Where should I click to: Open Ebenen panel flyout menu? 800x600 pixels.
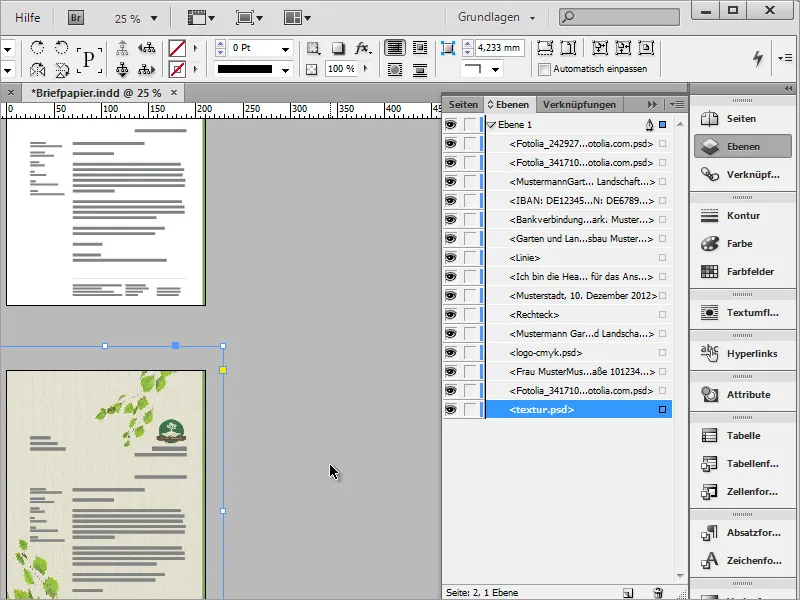(677, 105)
